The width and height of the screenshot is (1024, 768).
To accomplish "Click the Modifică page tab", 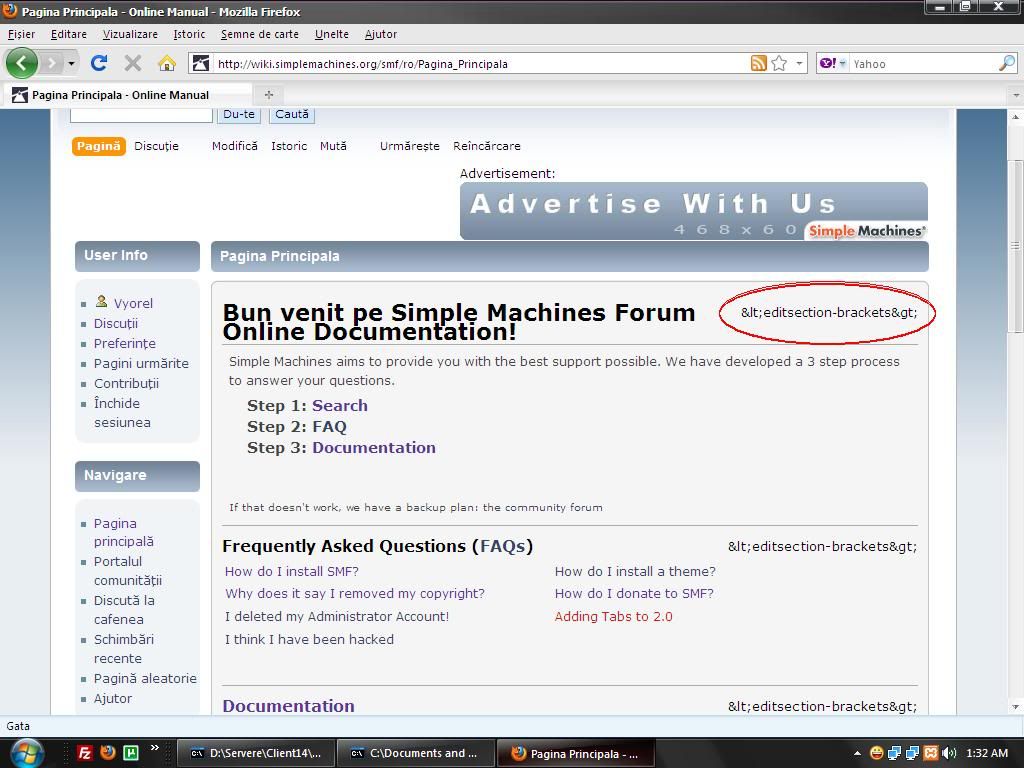I will point(234,146).
